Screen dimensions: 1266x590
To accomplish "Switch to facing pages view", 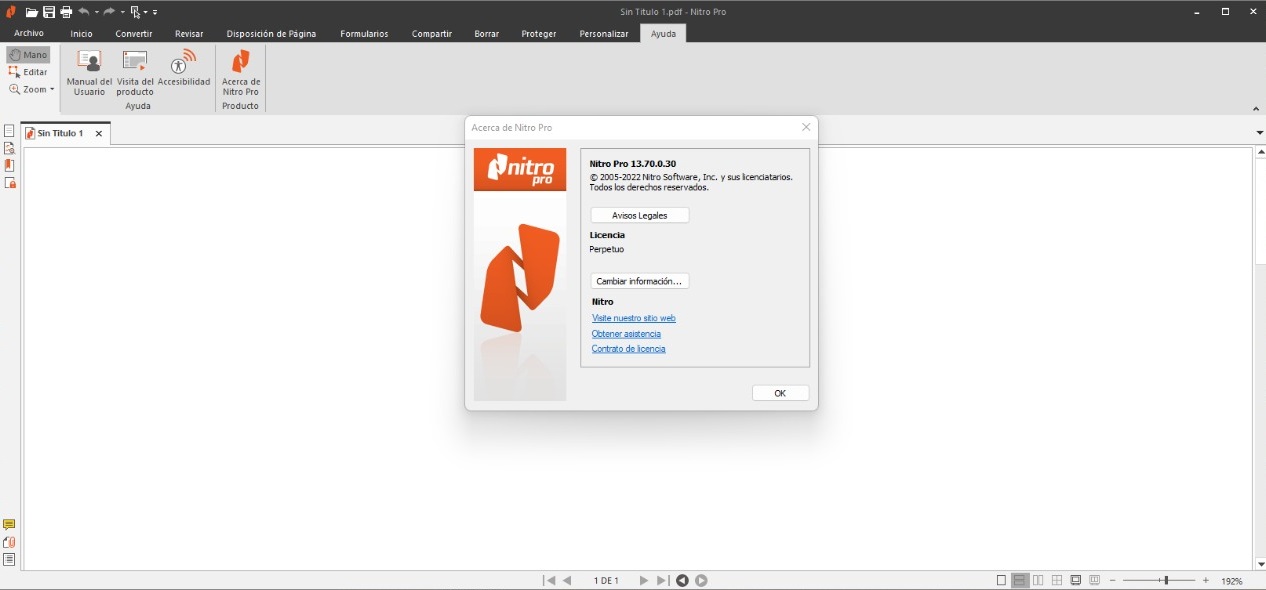I will pyautogui.click(x=1038, y=580).
